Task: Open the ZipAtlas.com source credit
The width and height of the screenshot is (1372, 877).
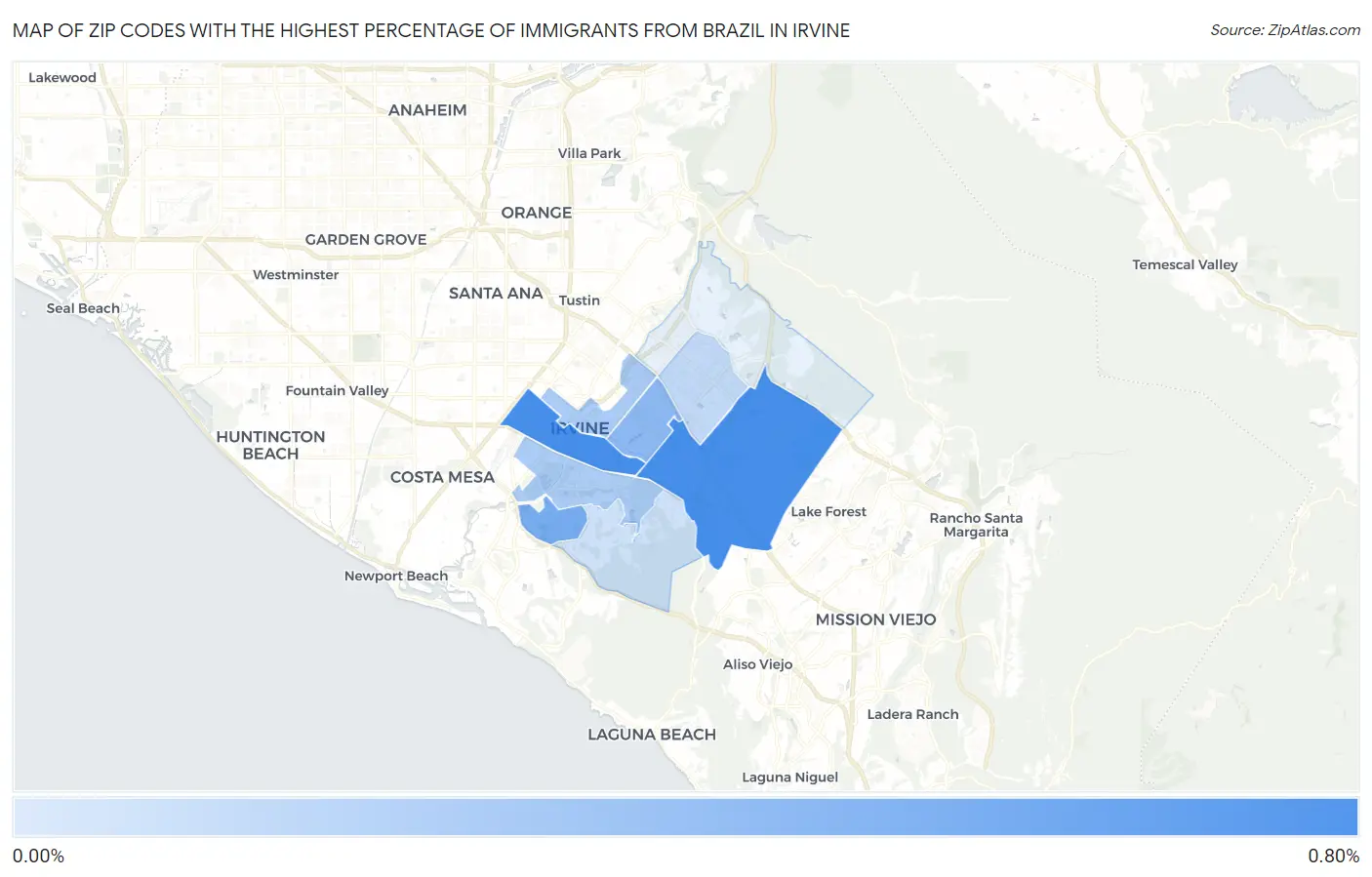Action: coord(1285,30)
